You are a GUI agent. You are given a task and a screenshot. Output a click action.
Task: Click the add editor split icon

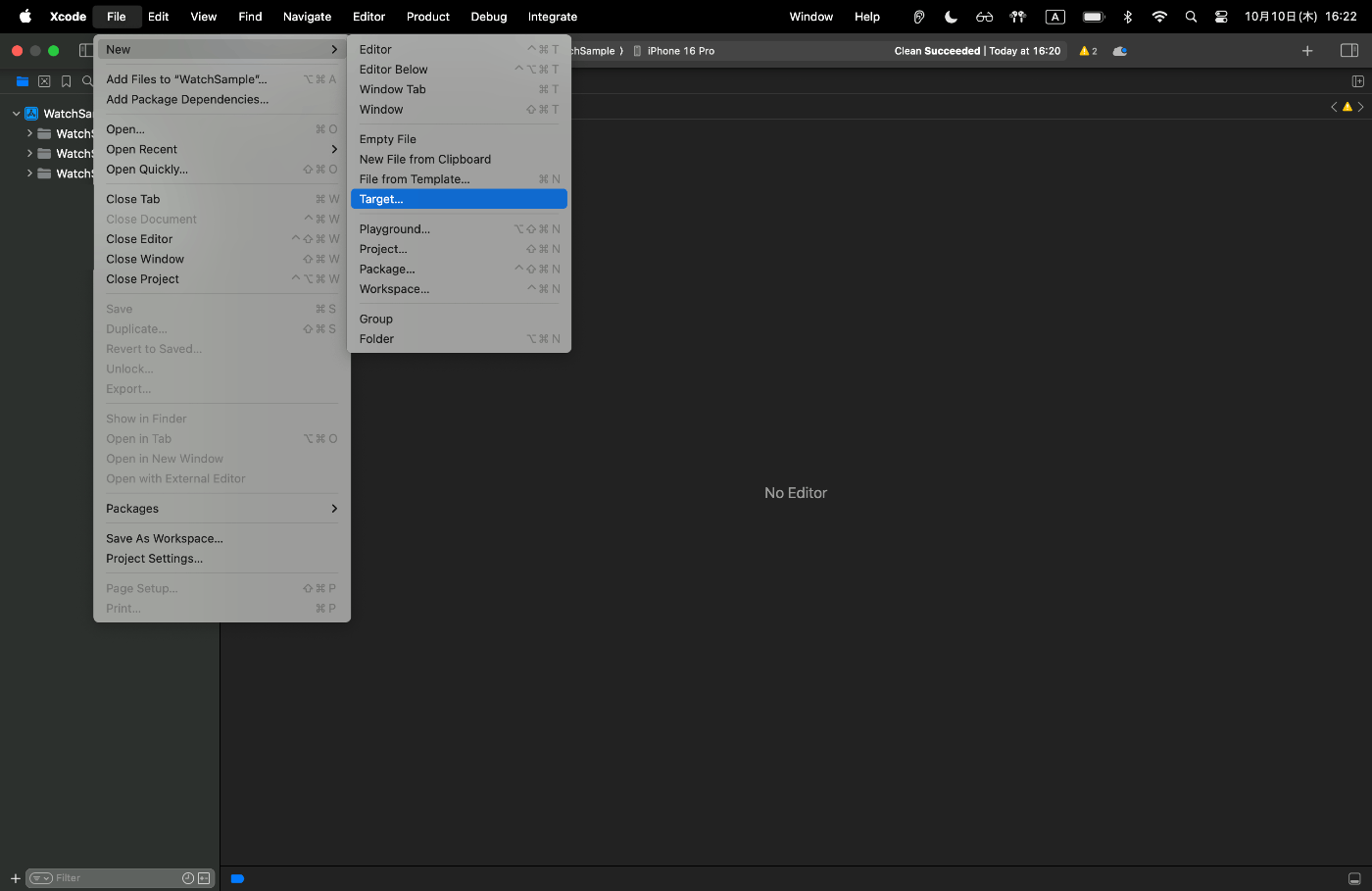[1357, 81]
